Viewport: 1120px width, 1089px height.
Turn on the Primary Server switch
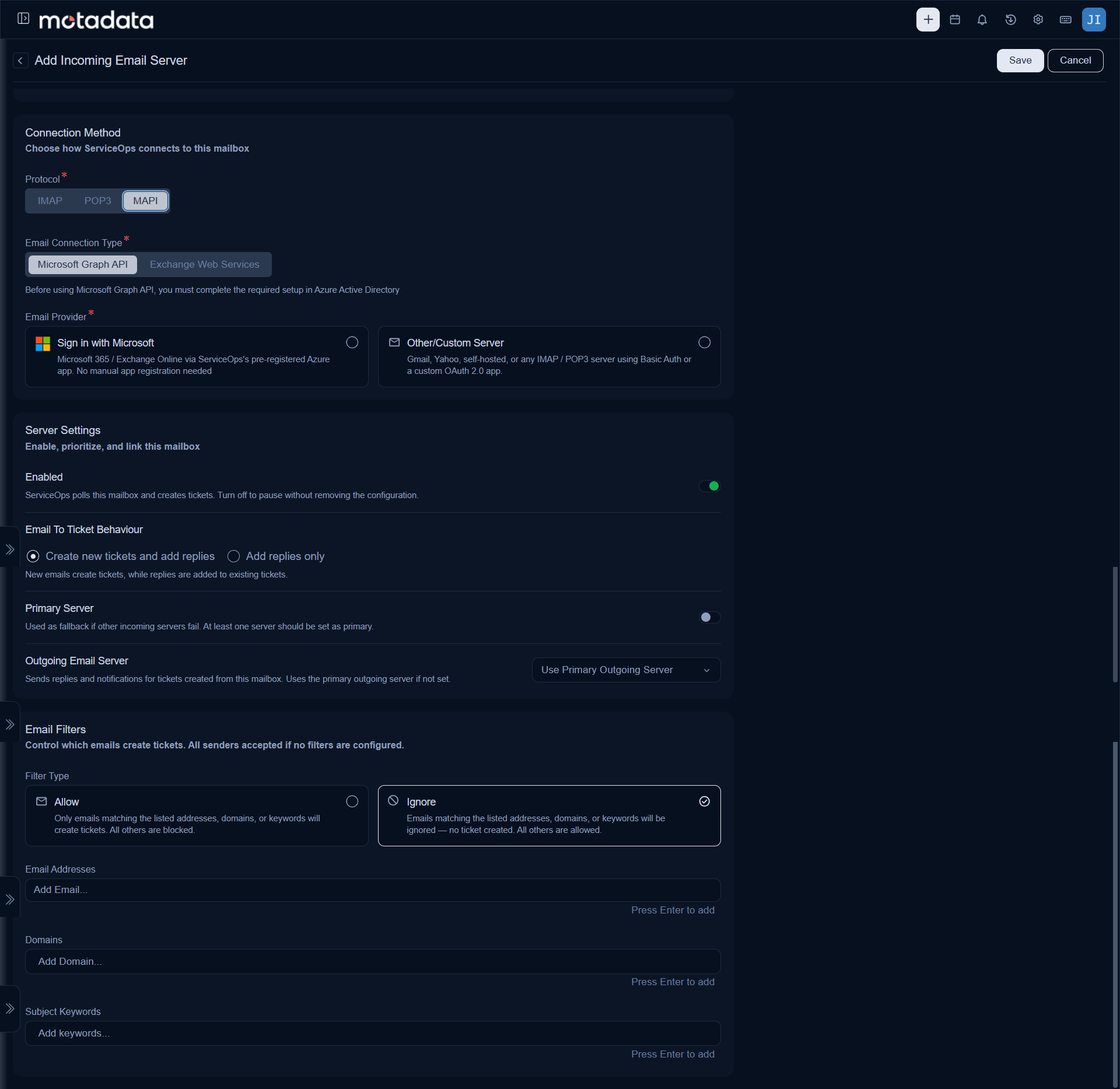(709, 617)
